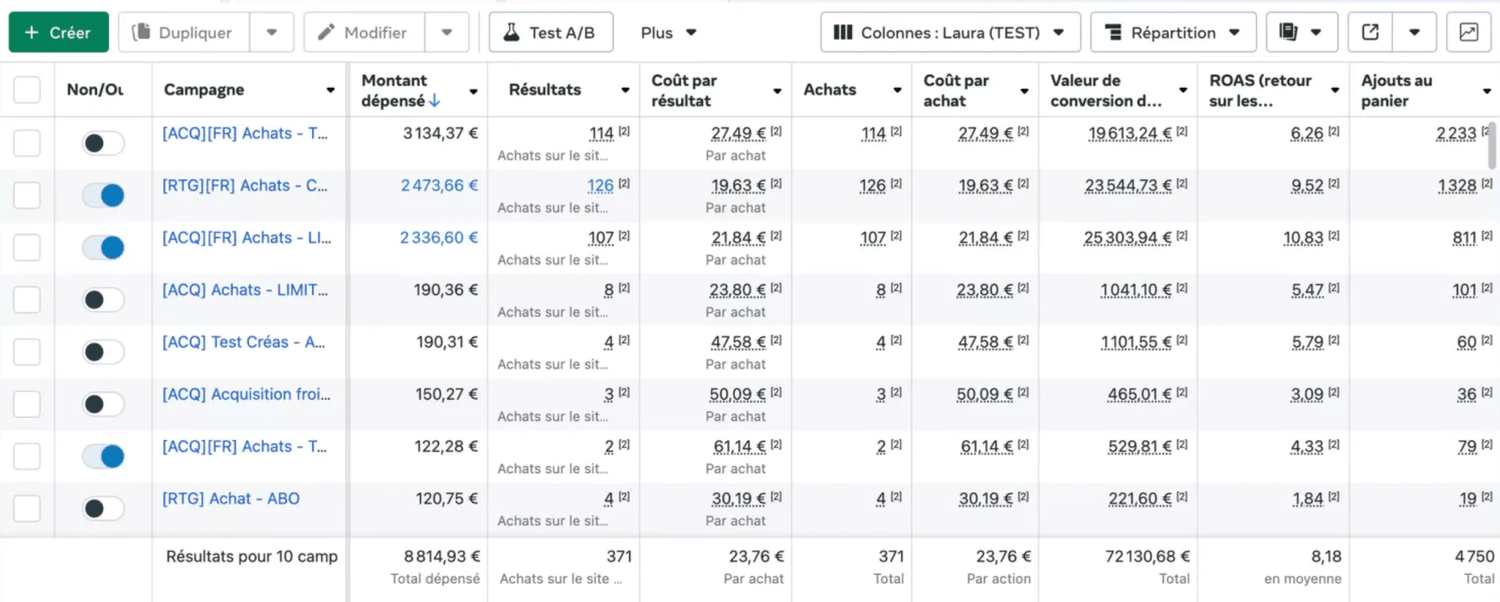
Task: Click the green Créer button
Action: 58,33
